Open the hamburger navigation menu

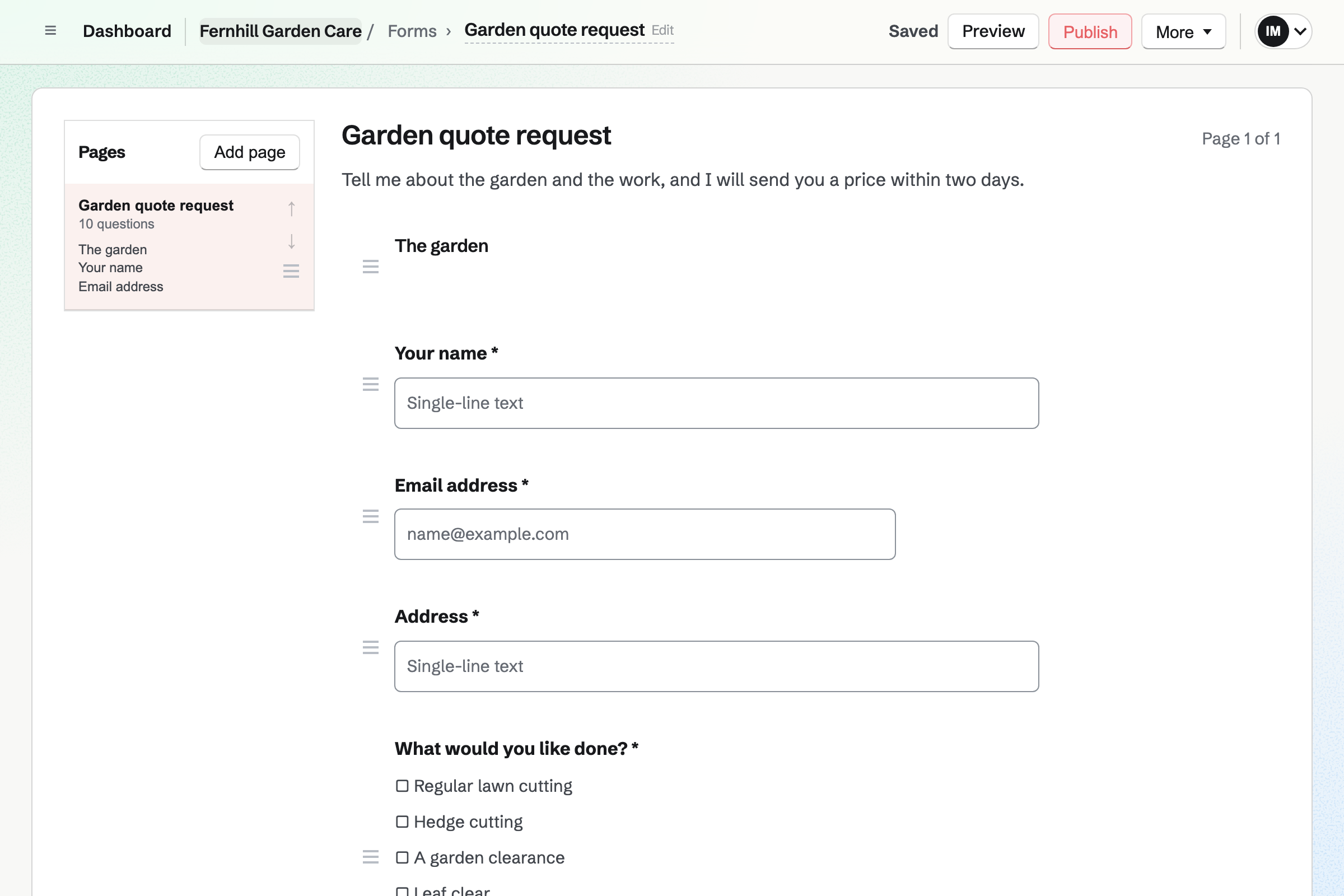coord(50,31)
